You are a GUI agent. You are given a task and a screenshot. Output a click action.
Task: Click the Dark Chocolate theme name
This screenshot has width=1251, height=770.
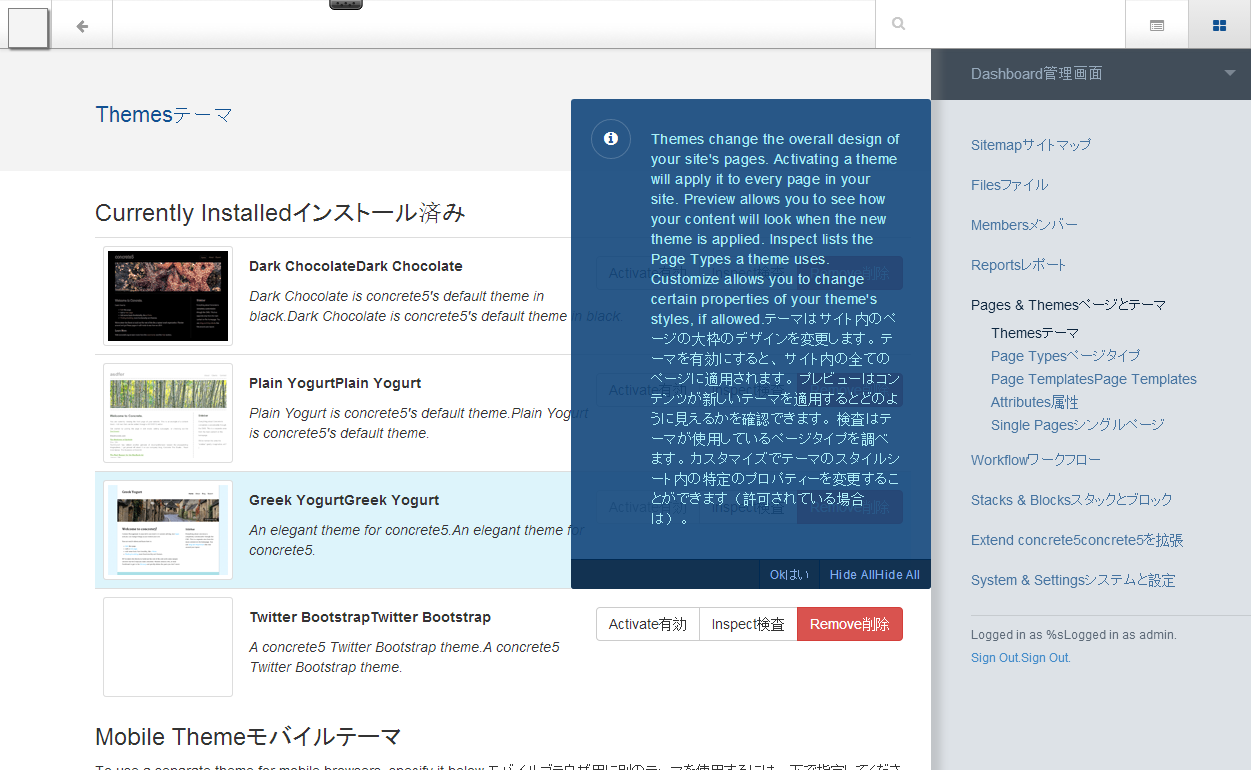click(x=356, y=266)
